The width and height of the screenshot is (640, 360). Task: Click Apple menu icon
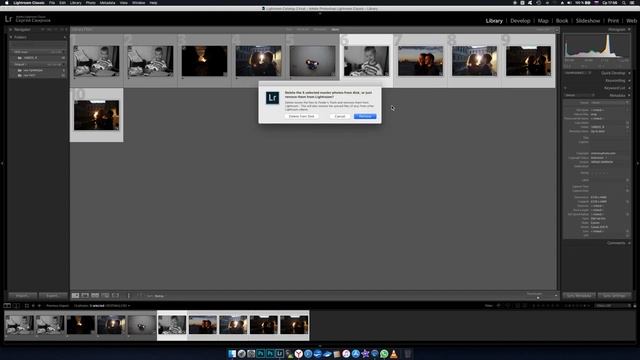(7, 2)
